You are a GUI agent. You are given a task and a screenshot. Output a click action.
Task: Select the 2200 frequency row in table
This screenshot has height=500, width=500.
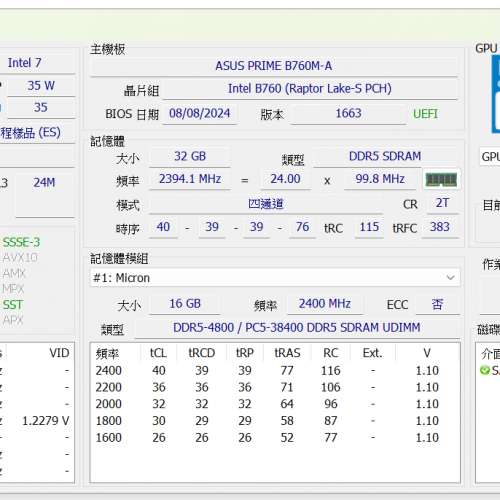coord(275,387)
